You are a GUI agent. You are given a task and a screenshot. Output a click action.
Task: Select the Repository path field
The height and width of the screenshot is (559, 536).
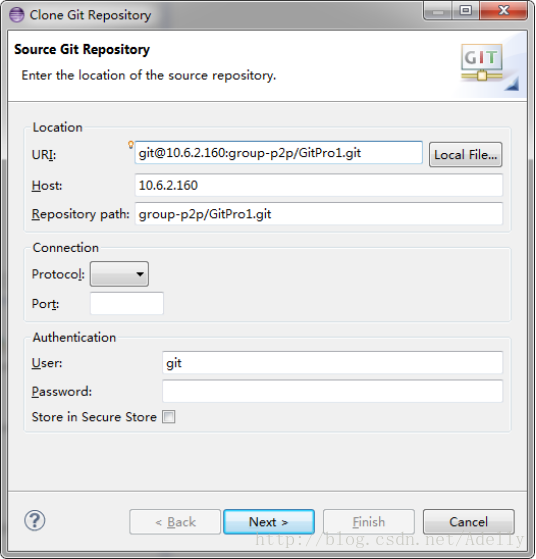point(319,214)
